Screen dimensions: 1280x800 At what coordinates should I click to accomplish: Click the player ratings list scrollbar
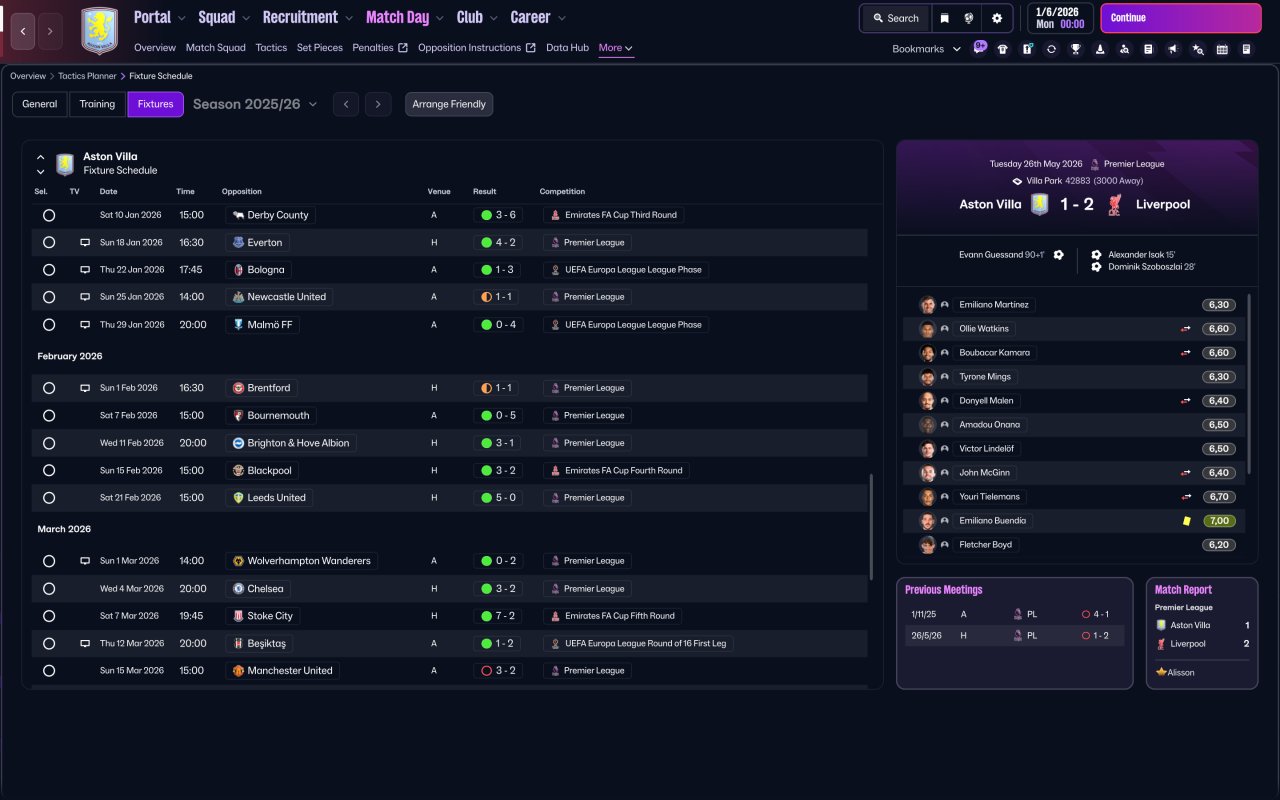pos(1250,384)
